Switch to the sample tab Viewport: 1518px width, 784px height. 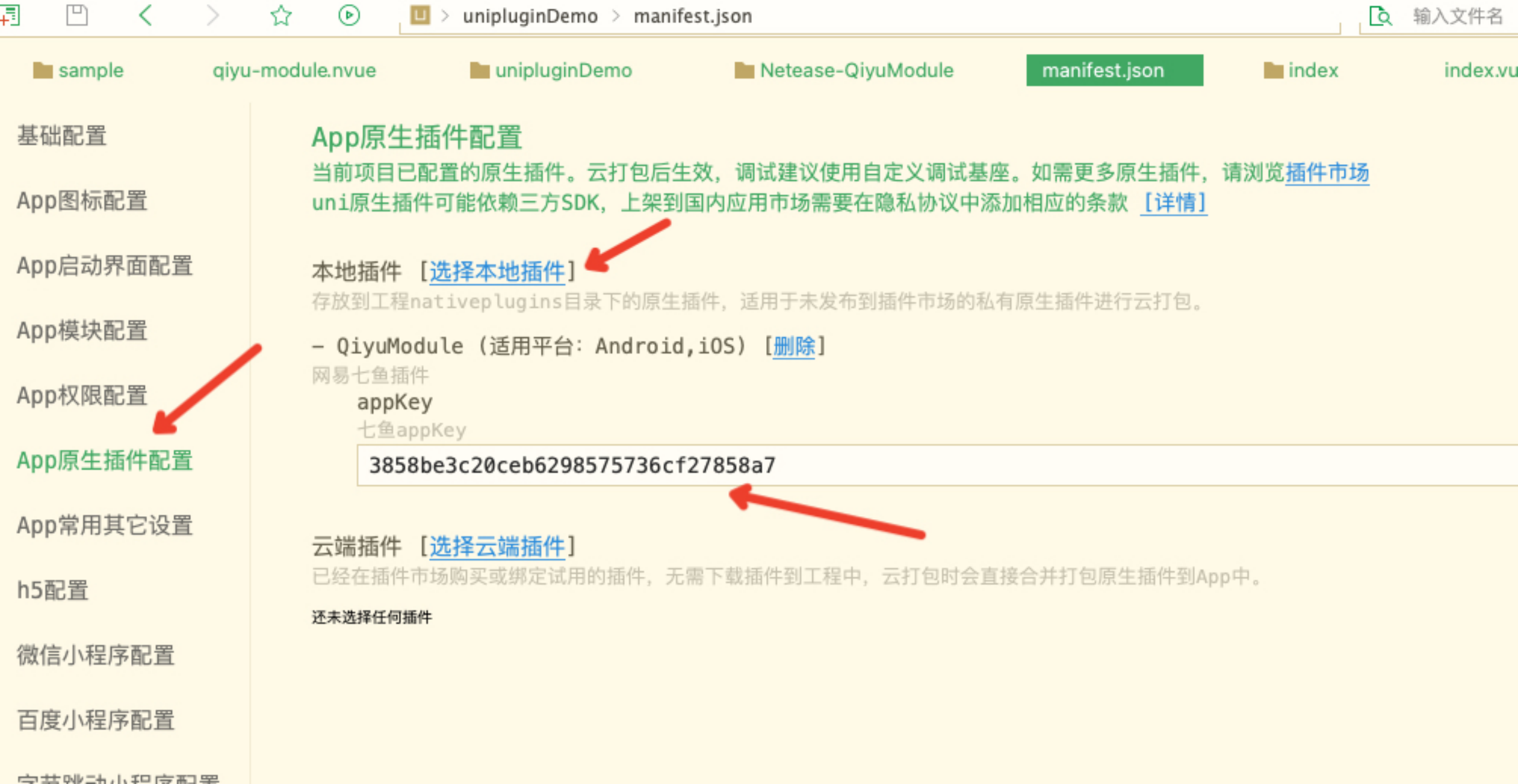point(79,71)
